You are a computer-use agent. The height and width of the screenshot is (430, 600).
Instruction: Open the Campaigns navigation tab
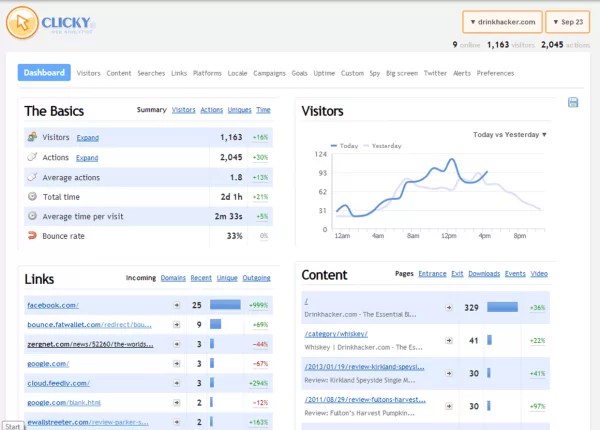(x=269, y=73)
